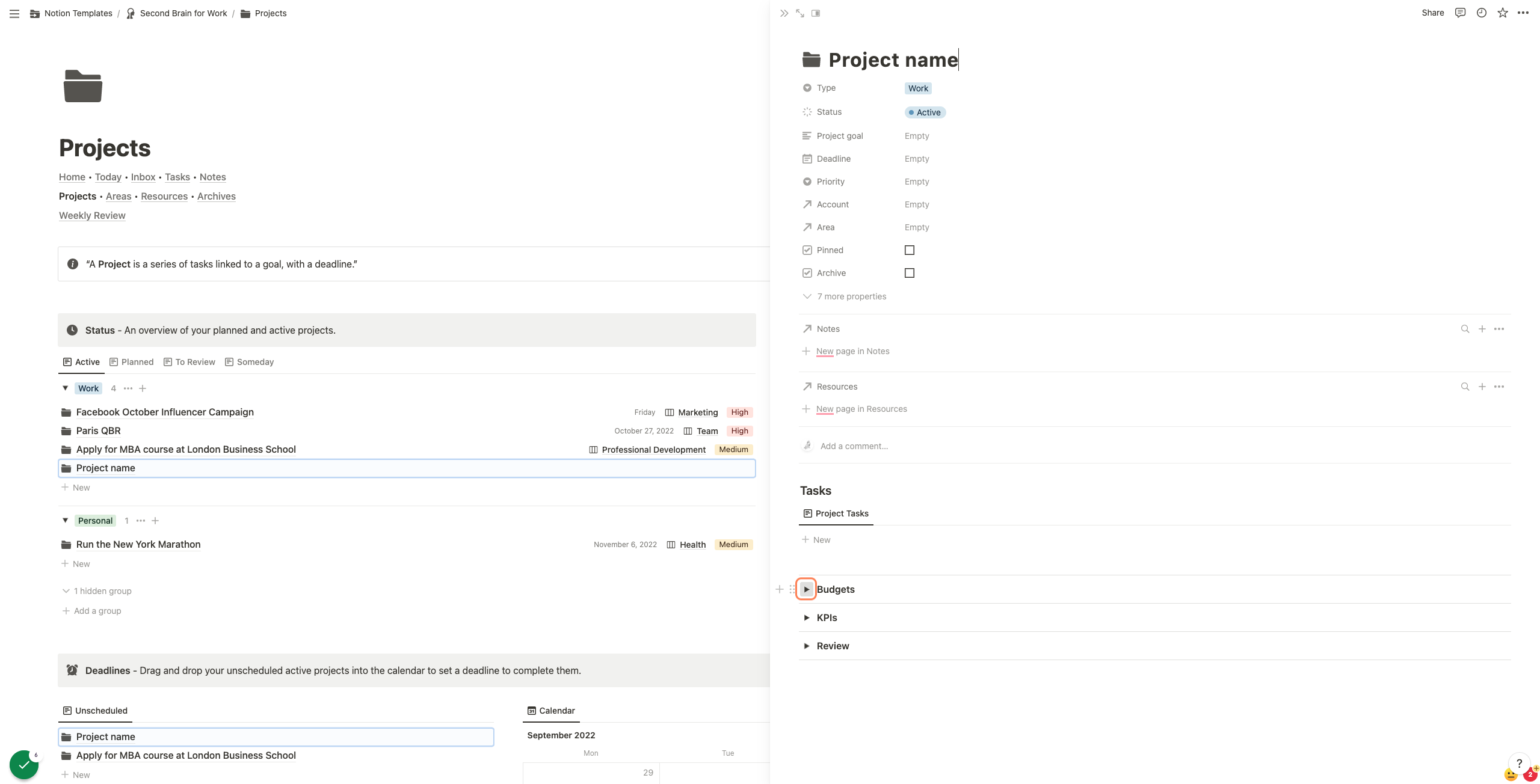
Task: Open Project name as full page
Action: tap(800, 13)
